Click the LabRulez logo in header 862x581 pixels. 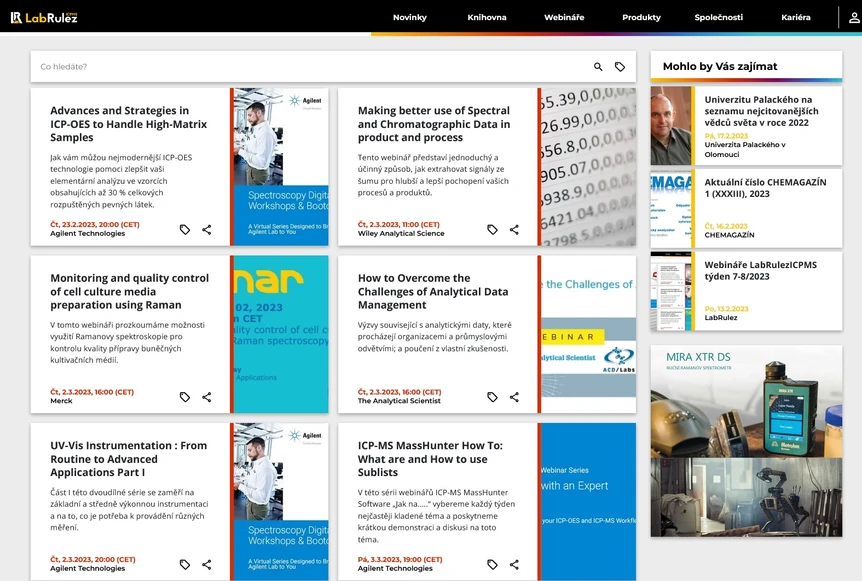tap(44, 17)
